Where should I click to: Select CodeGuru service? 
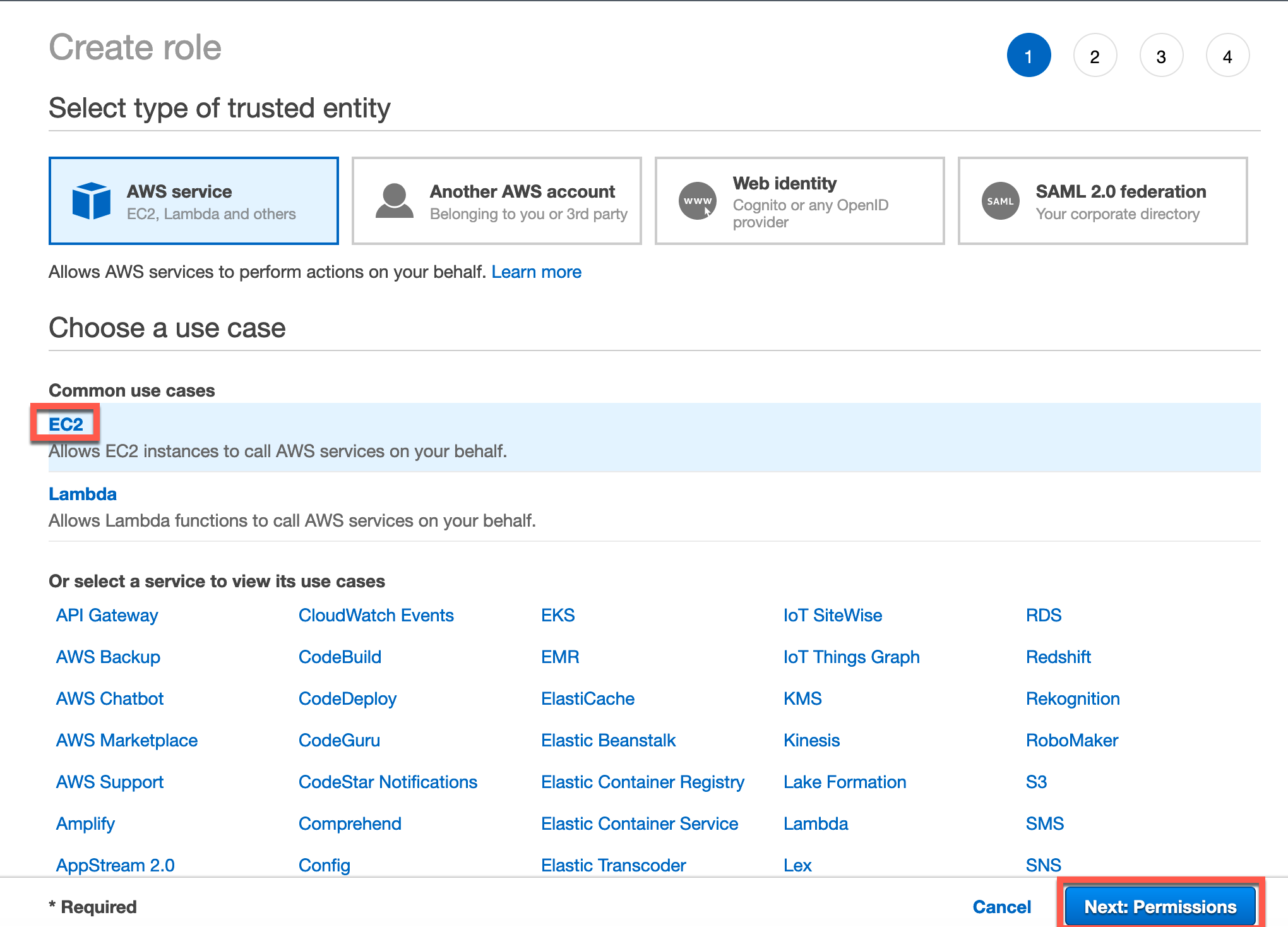(x=340, y=740)
